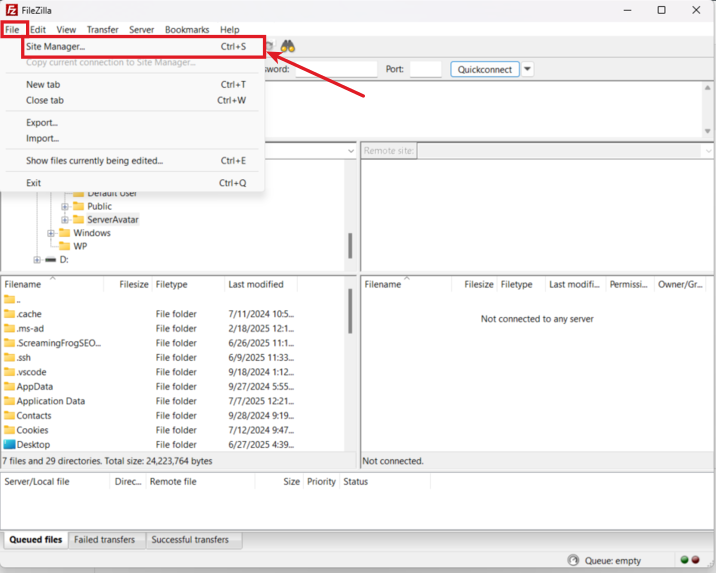Click the folder icon beside Contacts
The height and width of the screenshot is (573, 716).
[x=9, y=415]
